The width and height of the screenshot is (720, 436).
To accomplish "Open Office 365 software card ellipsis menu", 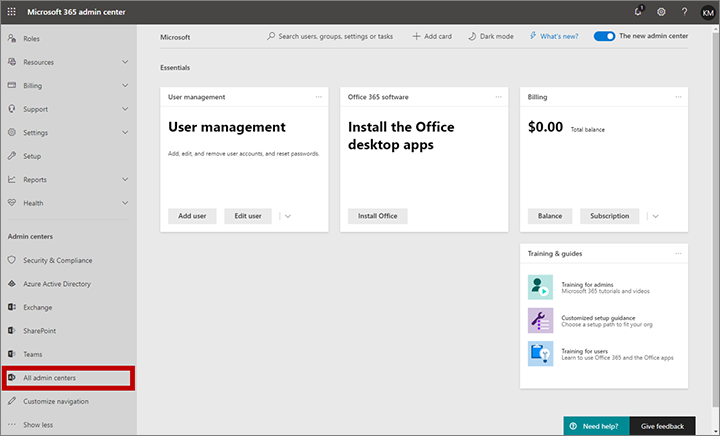I will [498, 97].
